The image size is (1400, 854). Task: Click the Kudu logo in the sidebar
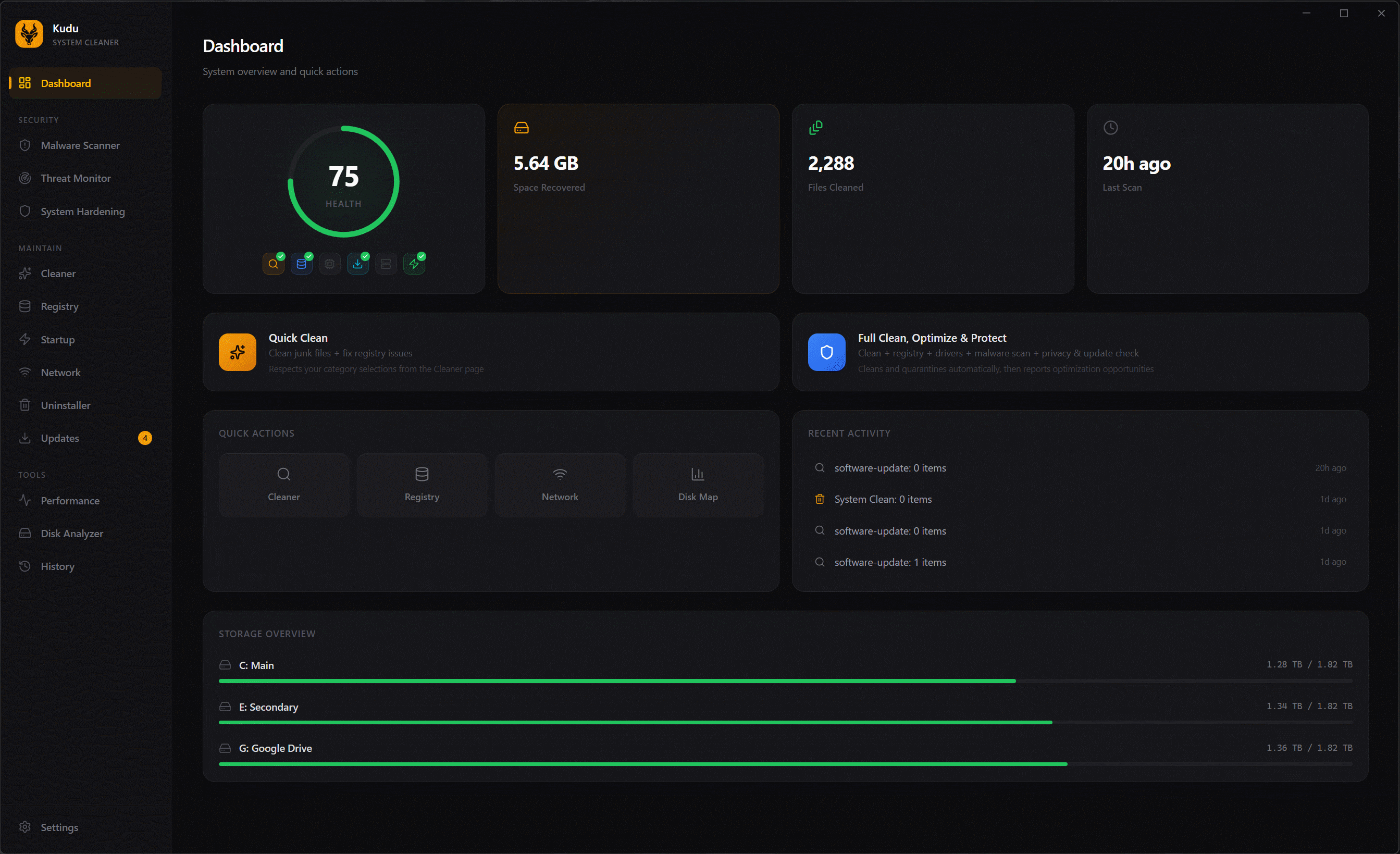click(x=29, y=34)
